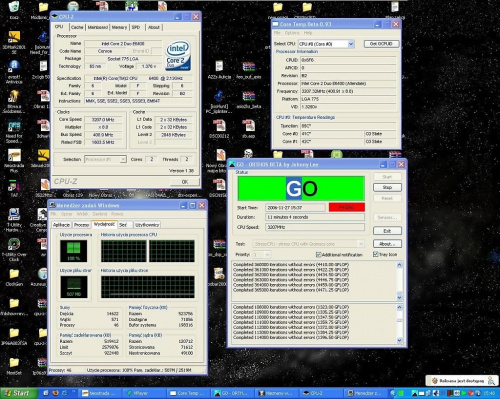Click the Core Temp window title icon
Viewport: 500px width, 399px height.
[276, 24]
